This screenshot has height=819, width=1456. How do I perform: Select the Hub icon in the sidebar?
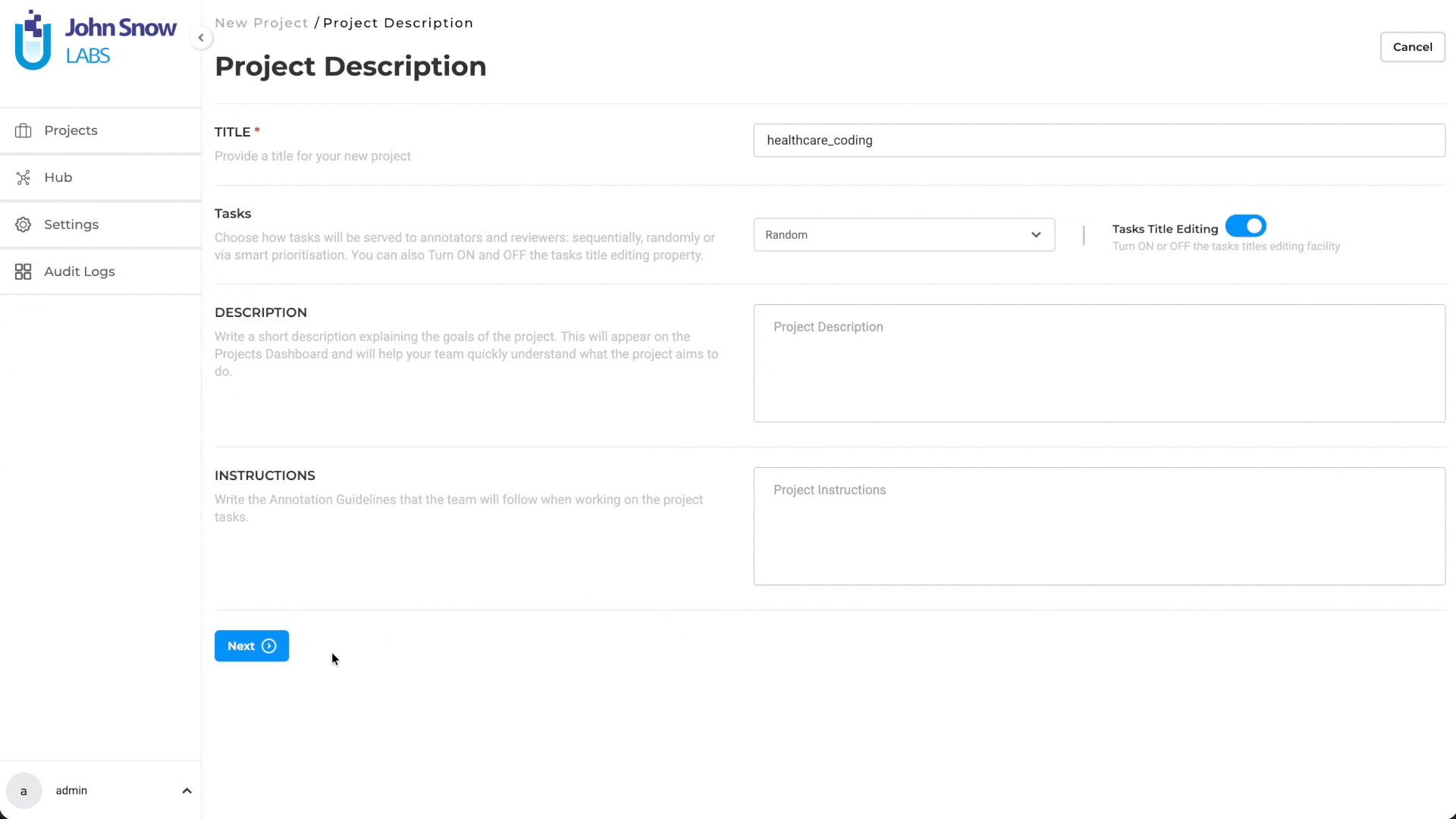click(24, 177)
